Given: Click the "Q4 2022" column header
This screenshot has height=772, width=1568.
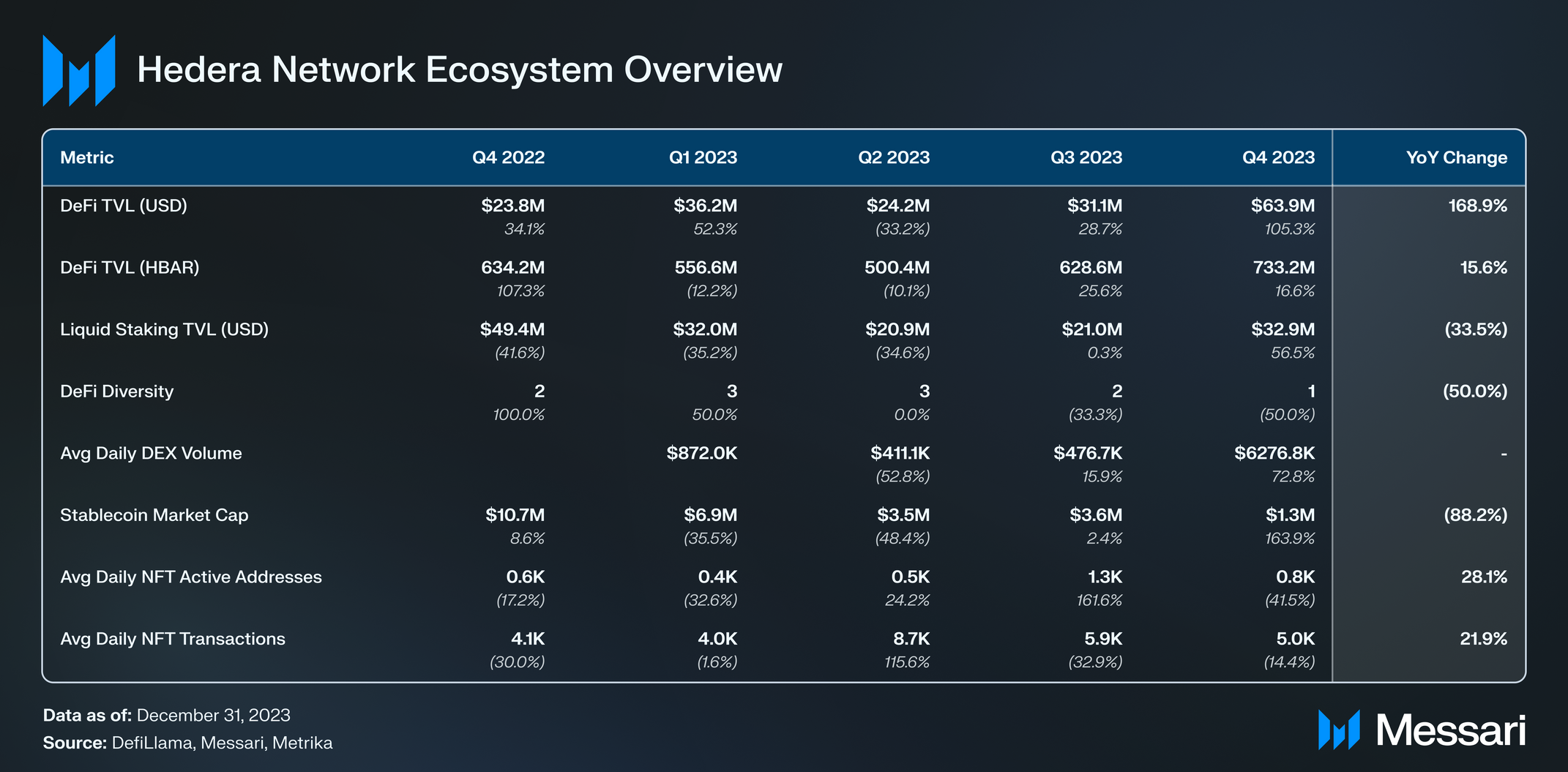Looking at the screenshot, I should click(x=508, y=157).
